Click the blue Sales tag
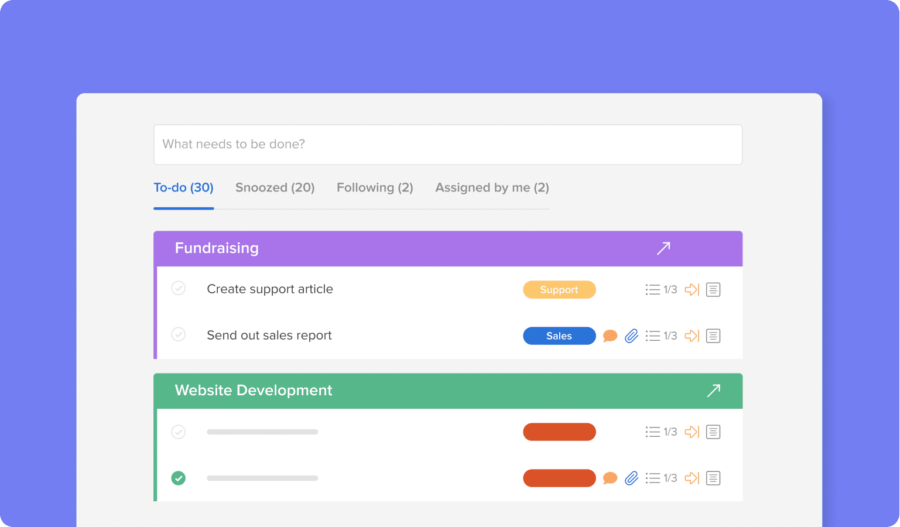This screenshot has height=527, width=900. tap(559, 336)
